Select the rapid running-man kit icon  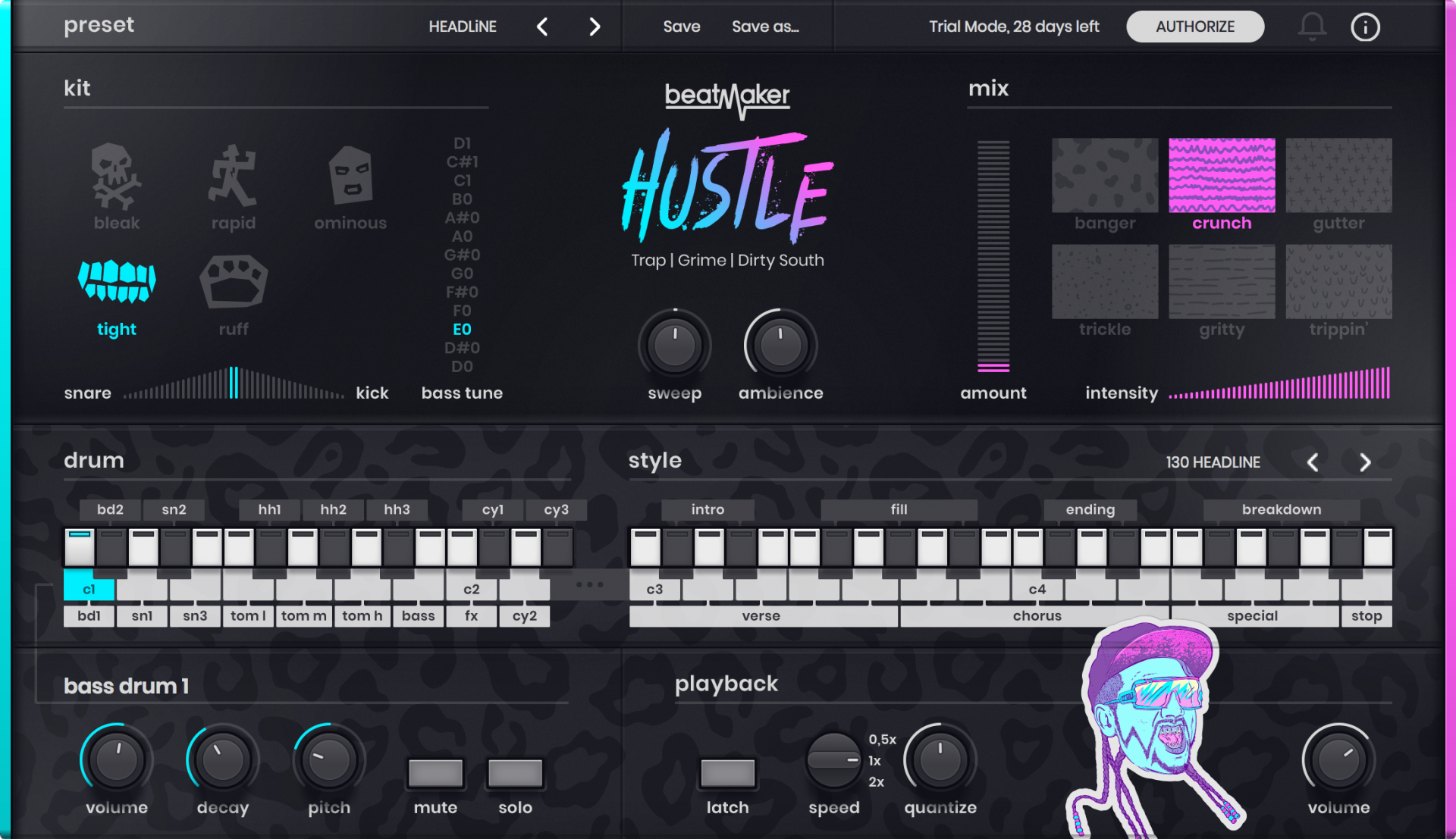tap(233, 177)
